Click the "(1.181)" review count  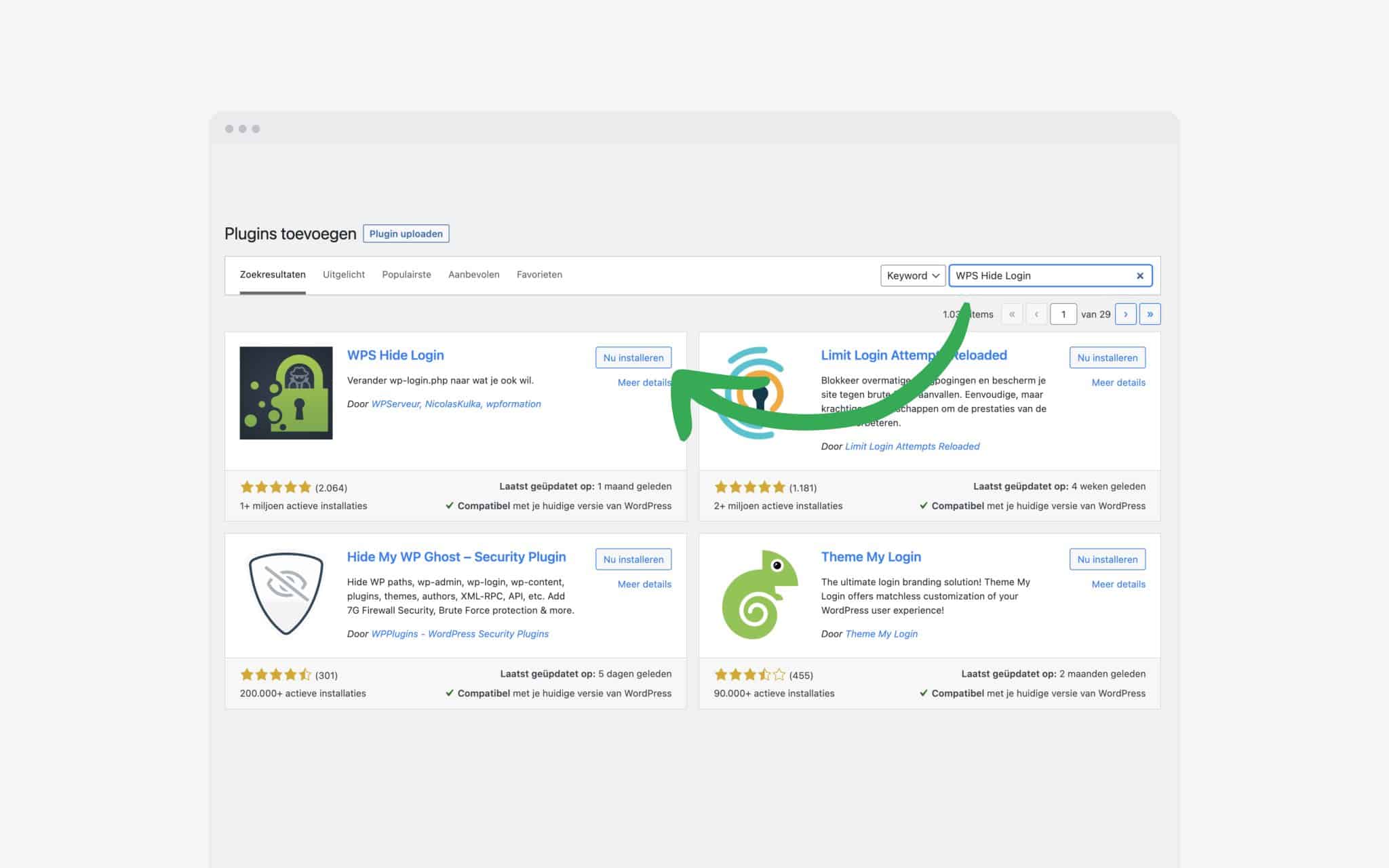(803, 488)
